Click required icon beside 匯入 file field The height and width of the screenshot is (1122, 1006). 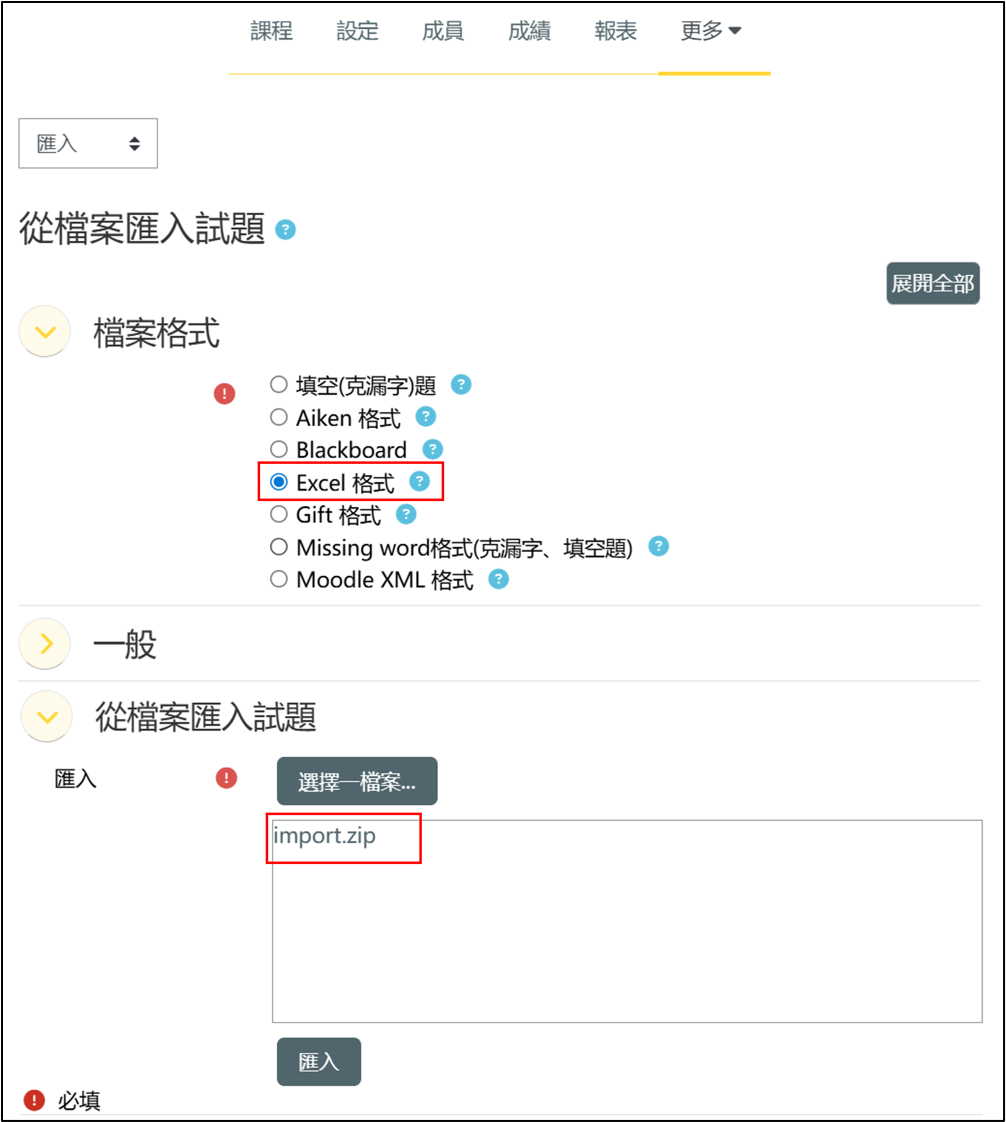point(226,778)
